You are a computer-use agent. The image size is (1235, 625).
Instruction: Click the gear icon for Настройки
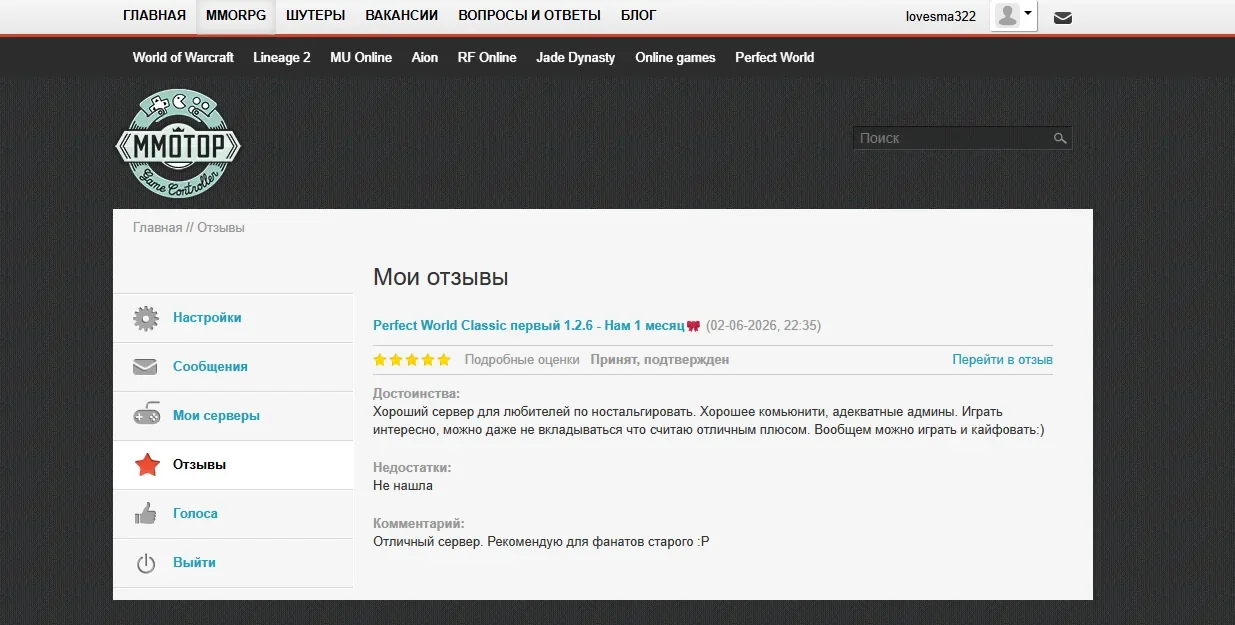pos(146,319)
